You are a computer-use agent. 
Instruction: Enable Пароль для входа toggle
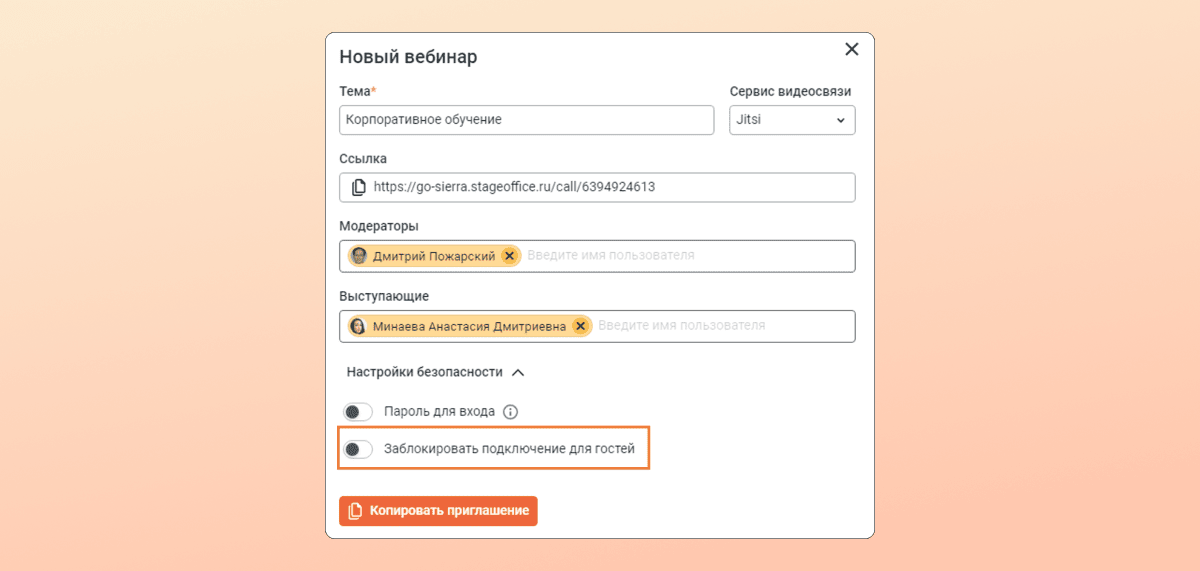pyautogui.click(x=358, y=412)
